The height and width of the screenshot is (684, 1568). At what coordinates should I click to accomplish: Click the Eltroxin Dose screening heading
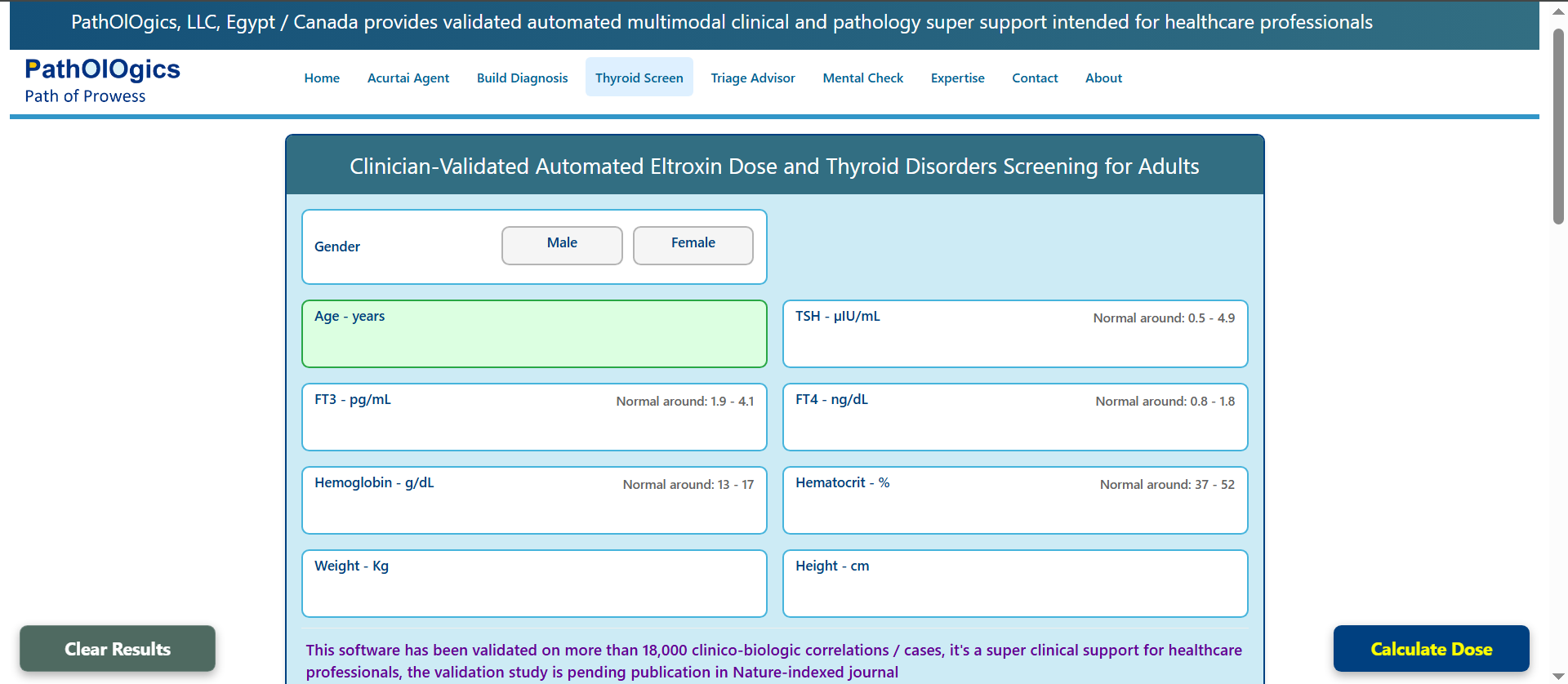(x=774, y=167)
